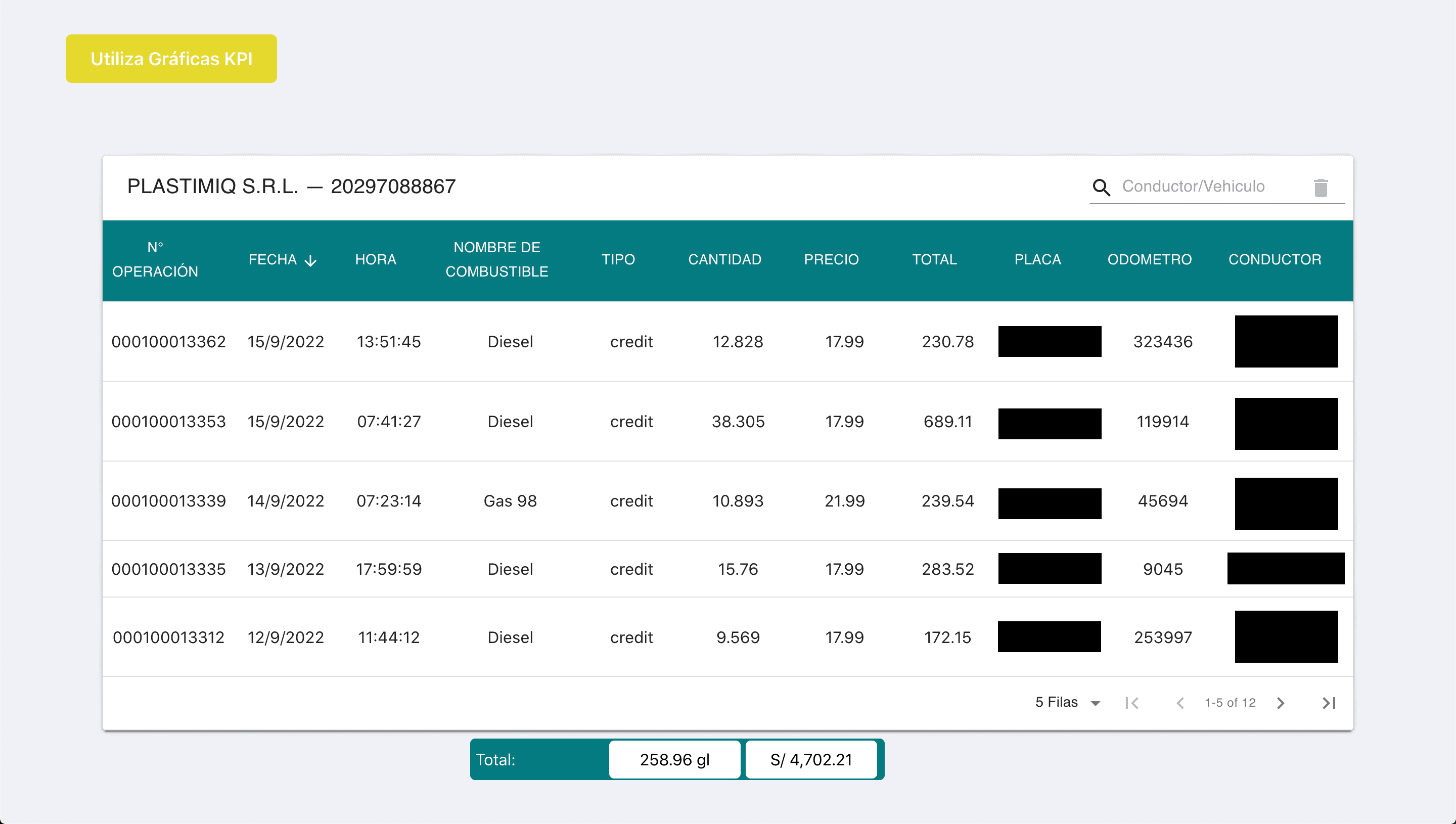Click time 17:59:59 cell
Screen dimensions: 1456x824
click(x=389, y=569)
